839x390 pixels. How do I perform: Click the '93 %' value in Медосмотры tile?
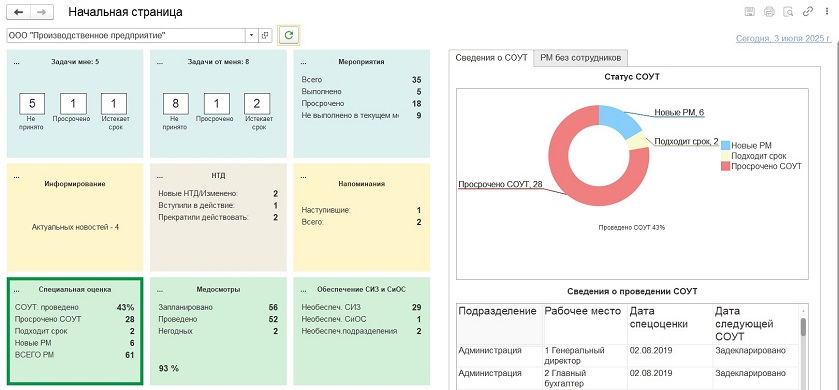[169, 368]
